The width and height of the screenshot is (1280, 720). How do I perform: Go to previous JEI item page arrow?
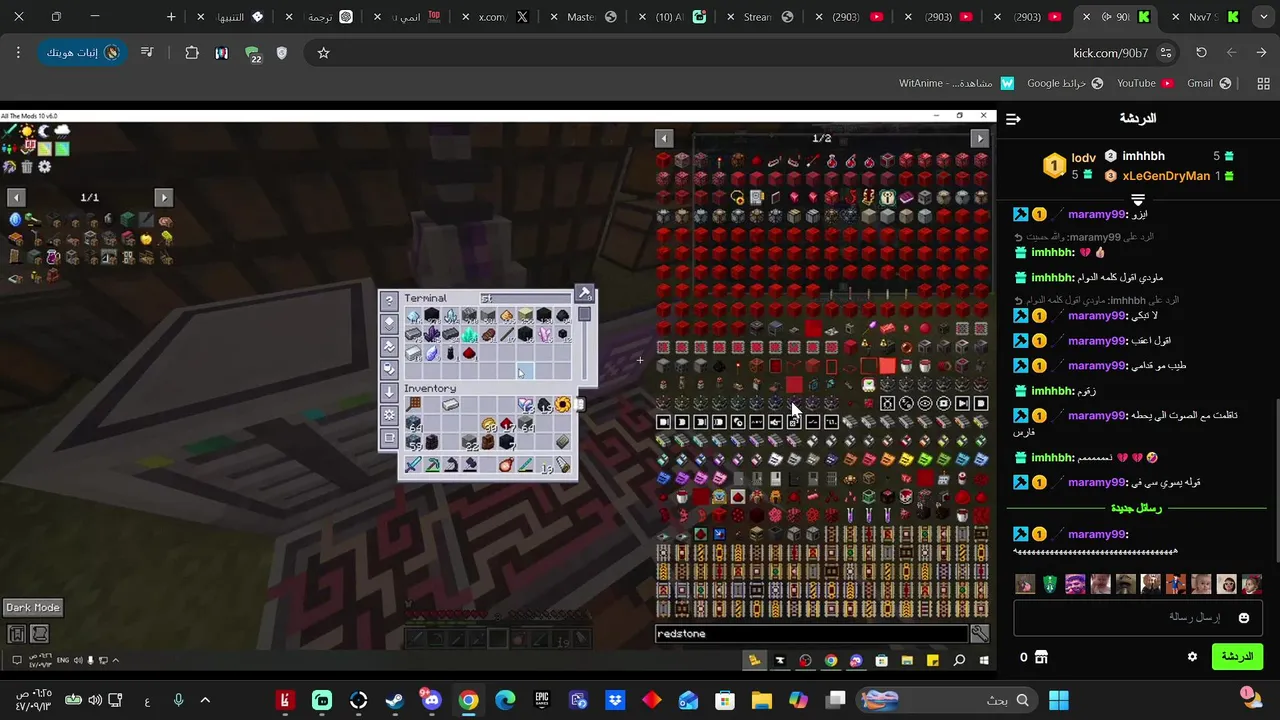[664, 138]
